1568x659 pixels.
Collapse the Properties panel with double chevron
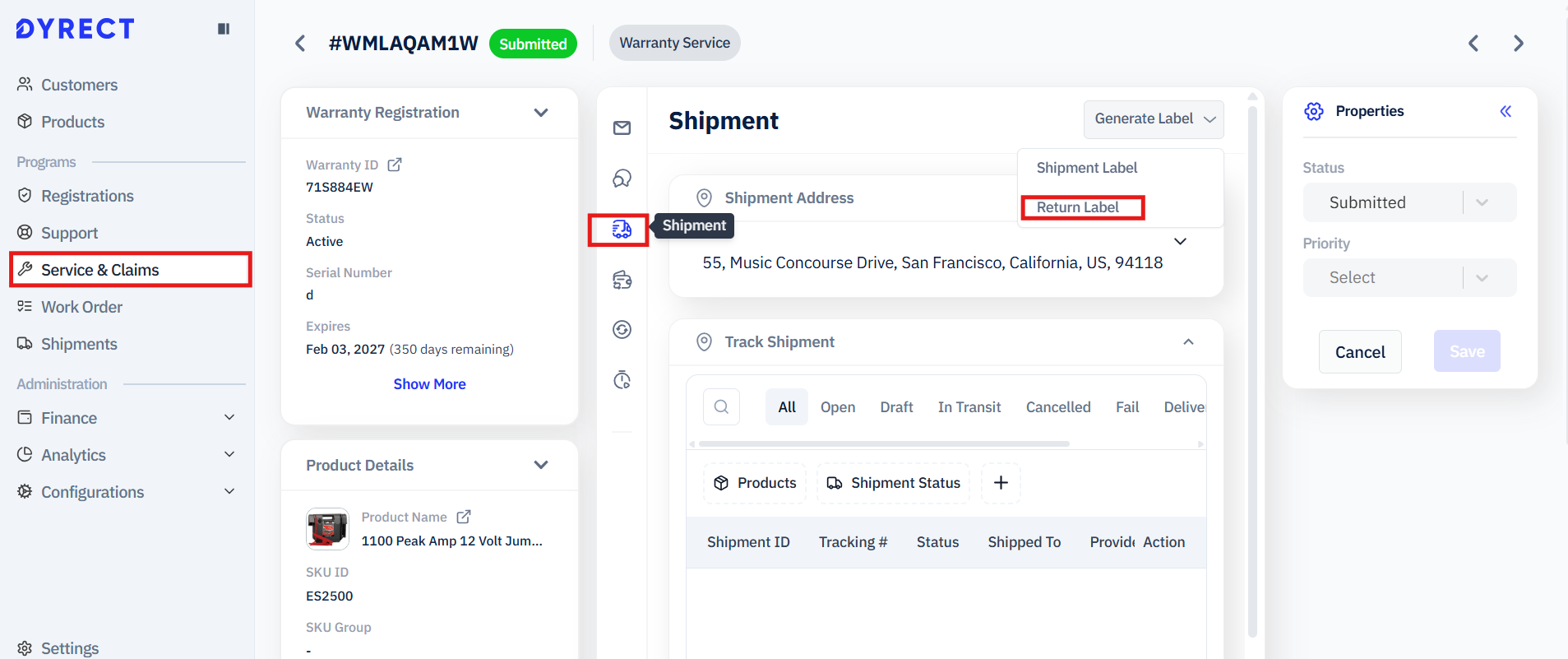pos(1505,111)
